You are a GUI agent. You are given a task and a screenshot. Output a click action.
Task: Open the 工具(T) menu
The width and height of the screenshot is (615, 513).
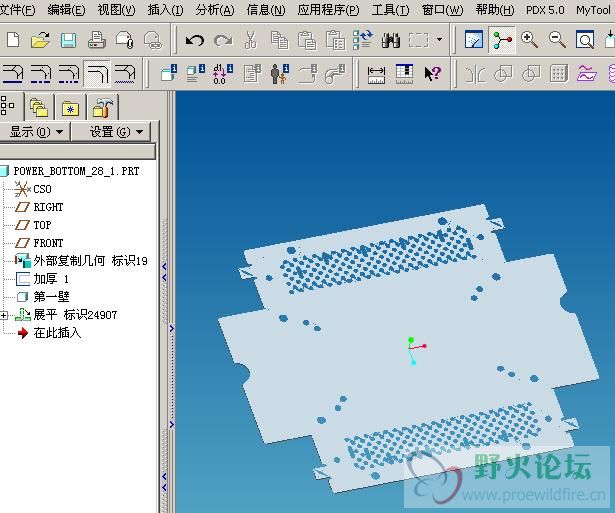pos(390,9)
